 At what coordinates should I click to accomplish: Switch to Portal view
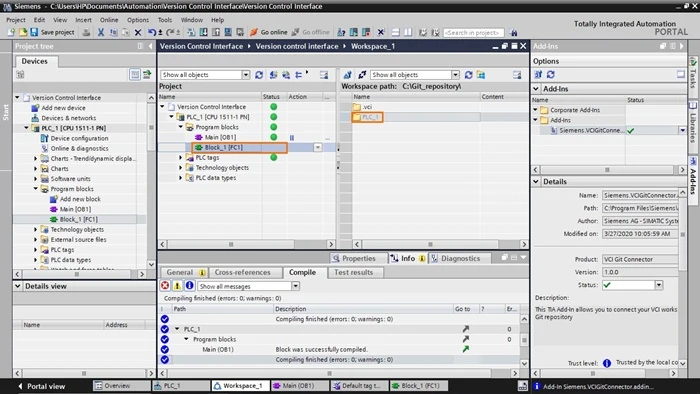(42, 386)
